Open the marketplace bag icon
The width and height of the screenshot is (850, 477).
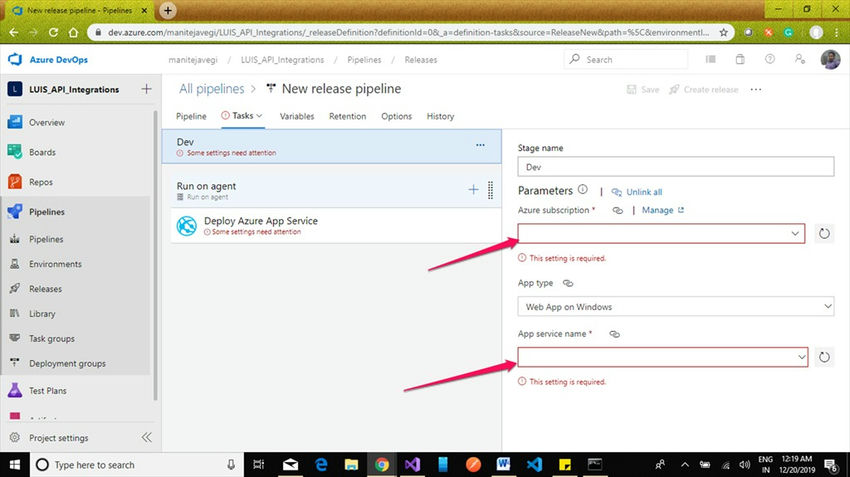(x=740, y=60)
